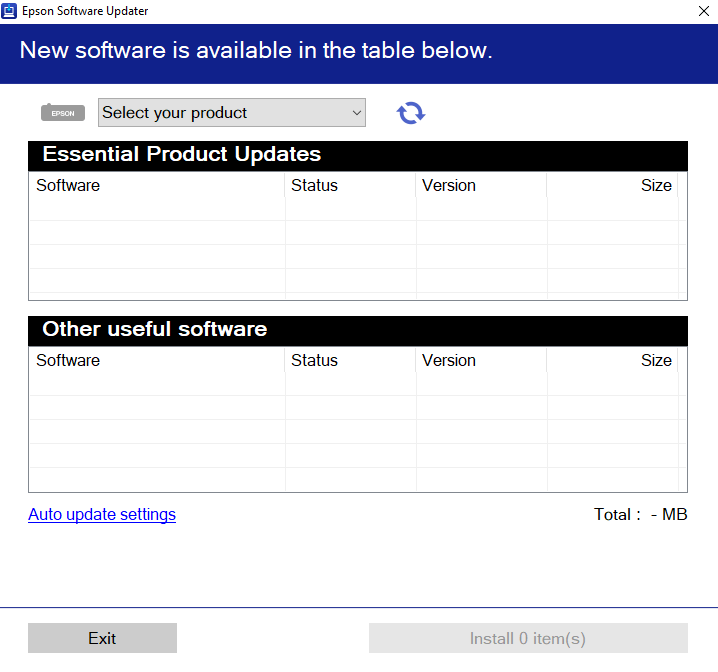The image size is (718, 672).
Task: Click the blue refresh arrows icon
Action: (411, 113)
